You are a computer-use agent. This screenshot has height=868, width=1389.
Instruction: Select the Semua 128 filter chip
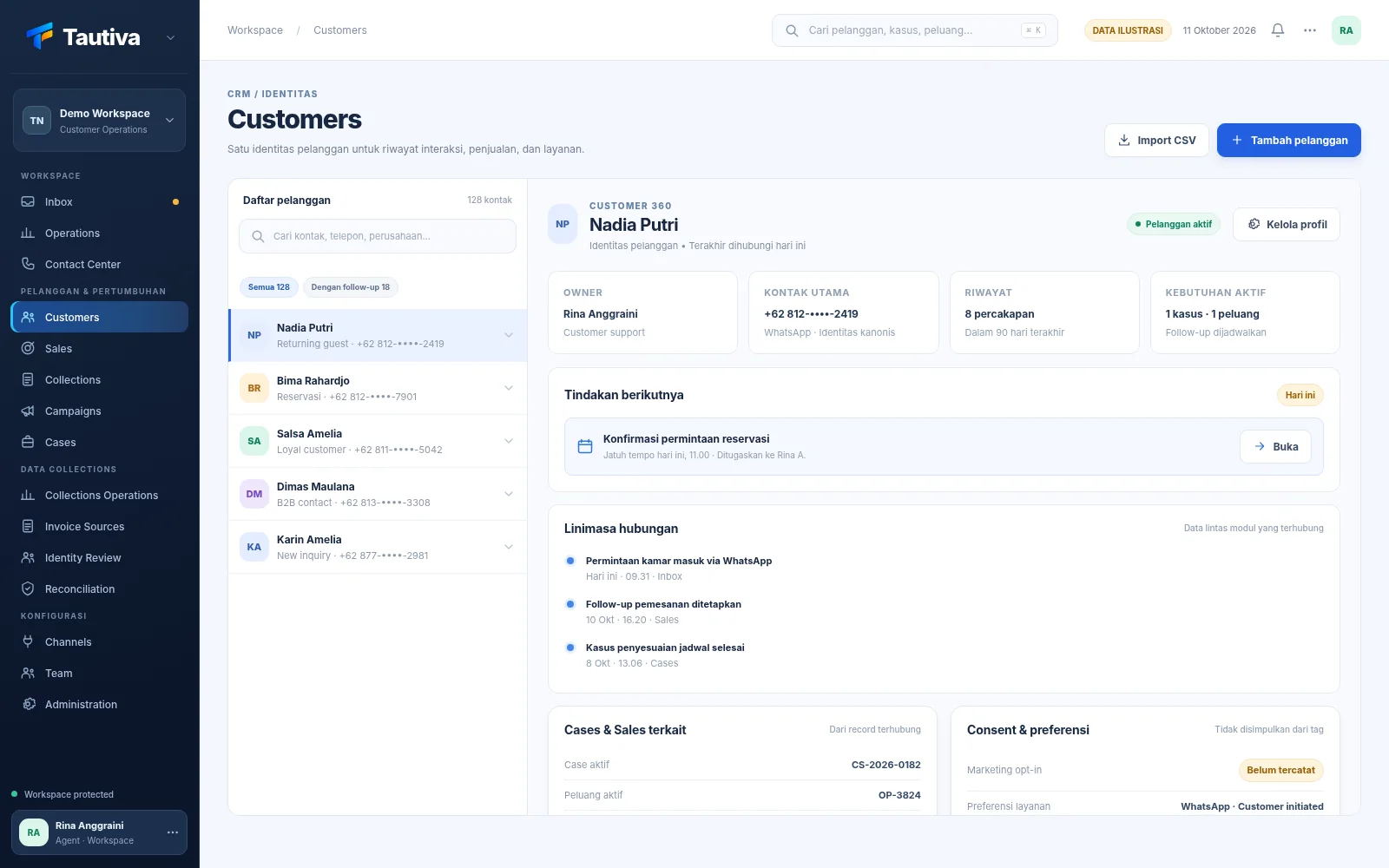tap(269, 287)
